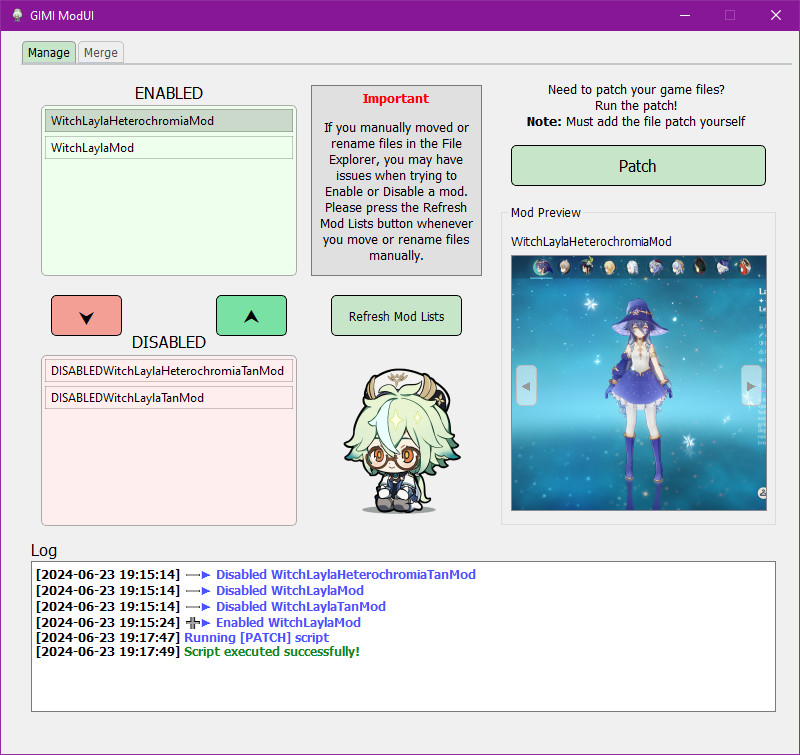Select WitchLaylaHeterochromiaMod in the ENABLED list
Image resolution: width=800 pixels, height=755 pixels.
(x=168, y=120)
